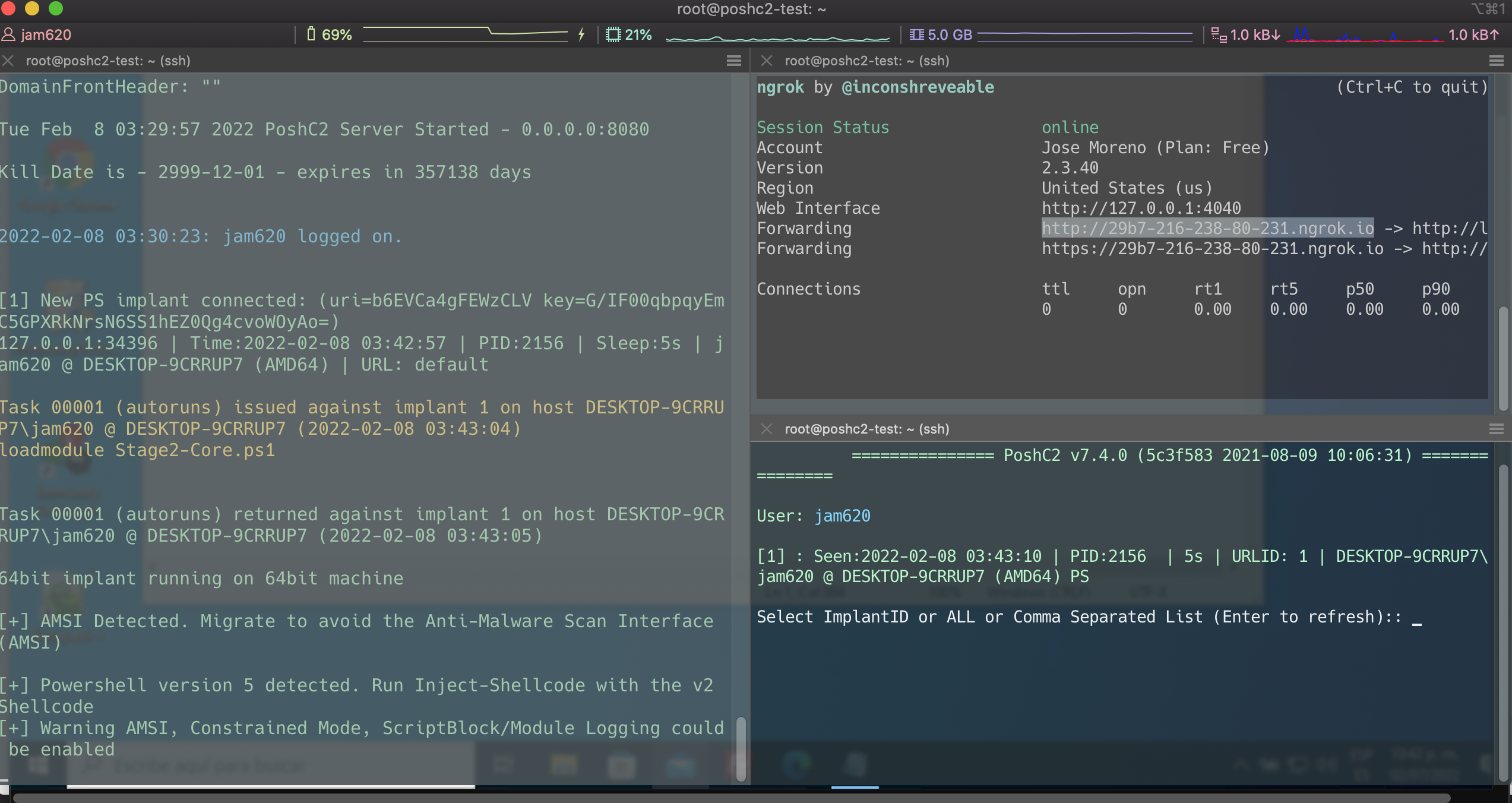The width and height of the screenshot is (1512, 803).
Task: Open the ngrok pane hamburger menu
Action: click(1497, 61)
